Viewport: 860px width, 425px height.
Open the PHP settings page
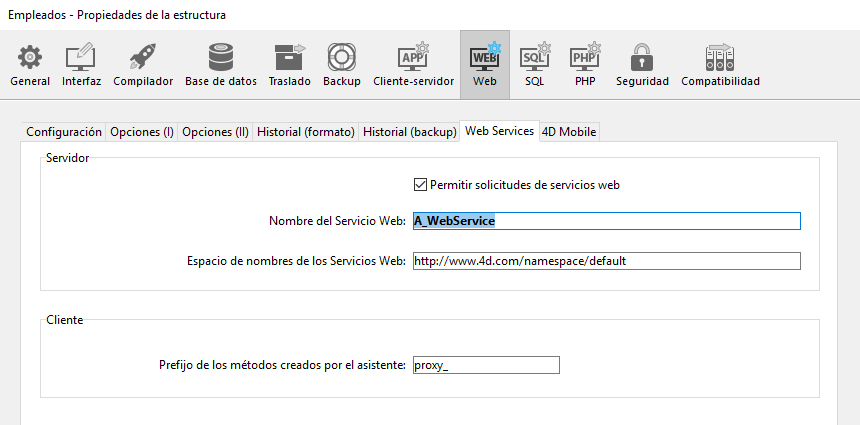coord(585,65)
